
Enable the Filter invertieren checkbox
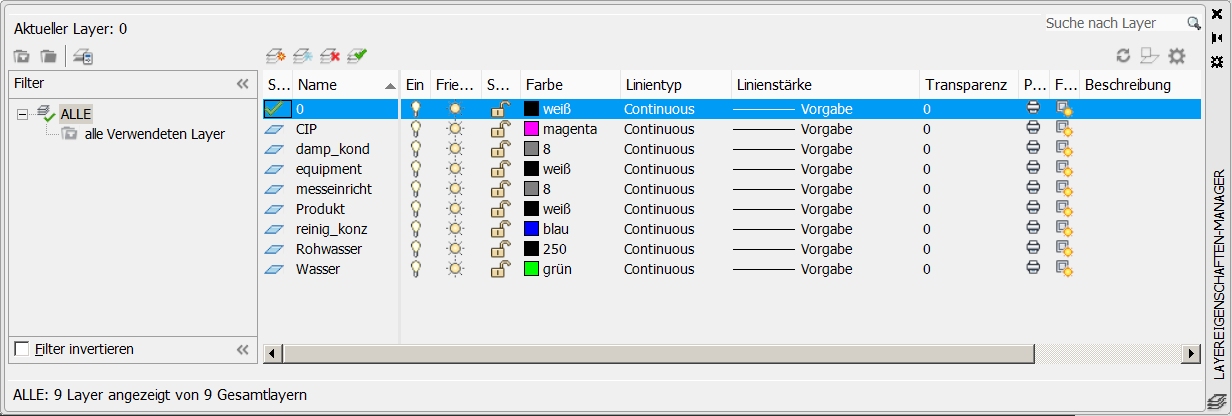click(x=22, y=349)
